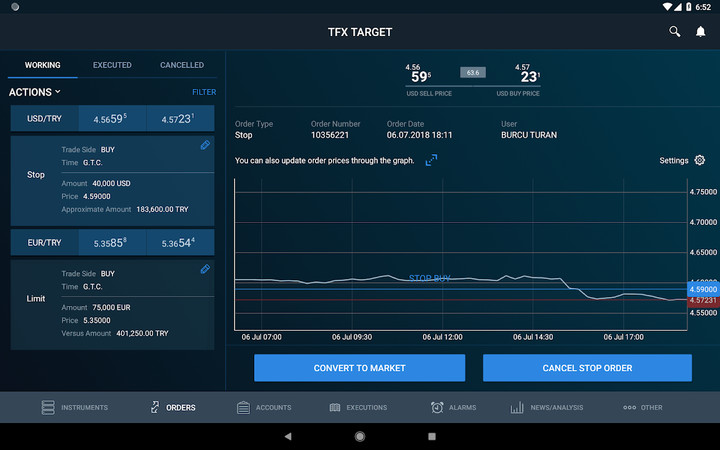Click the Executions nav label
The image size is (720, 450).
[x=366, y=407]
